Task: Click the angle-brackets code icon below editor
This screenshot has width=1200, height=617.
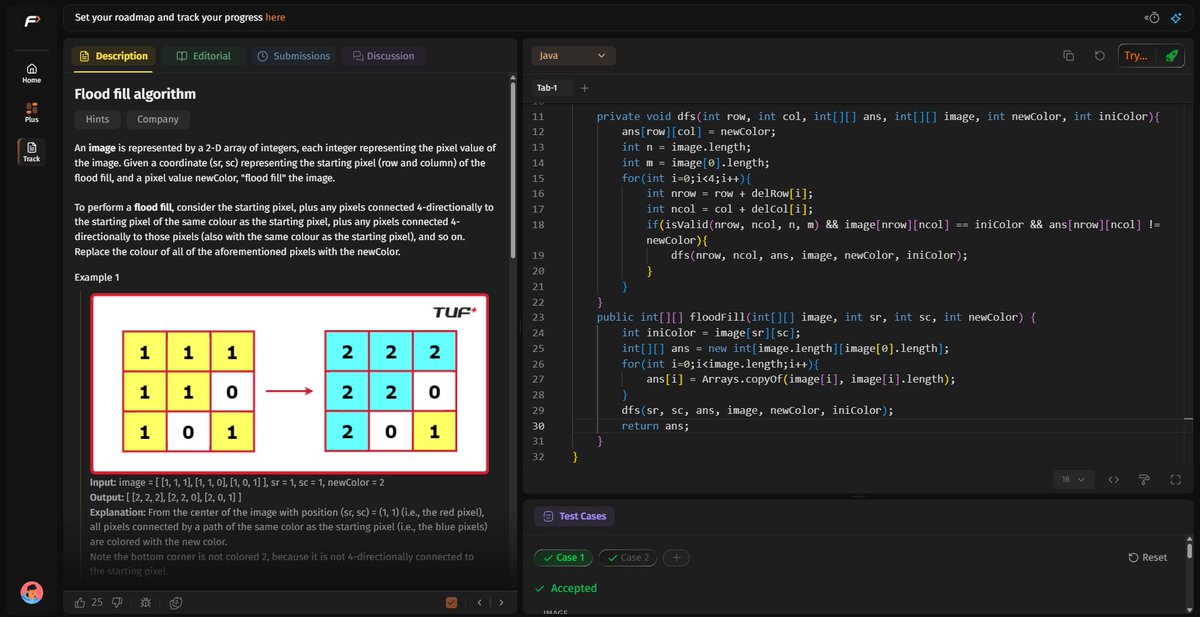Action: click(1113, 480)
